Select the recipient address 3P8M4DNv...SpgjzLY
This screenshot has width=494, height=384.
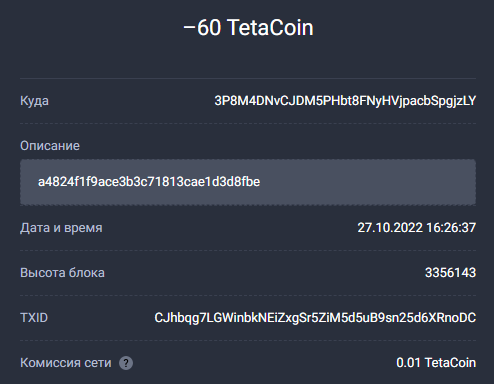[345, 101]
